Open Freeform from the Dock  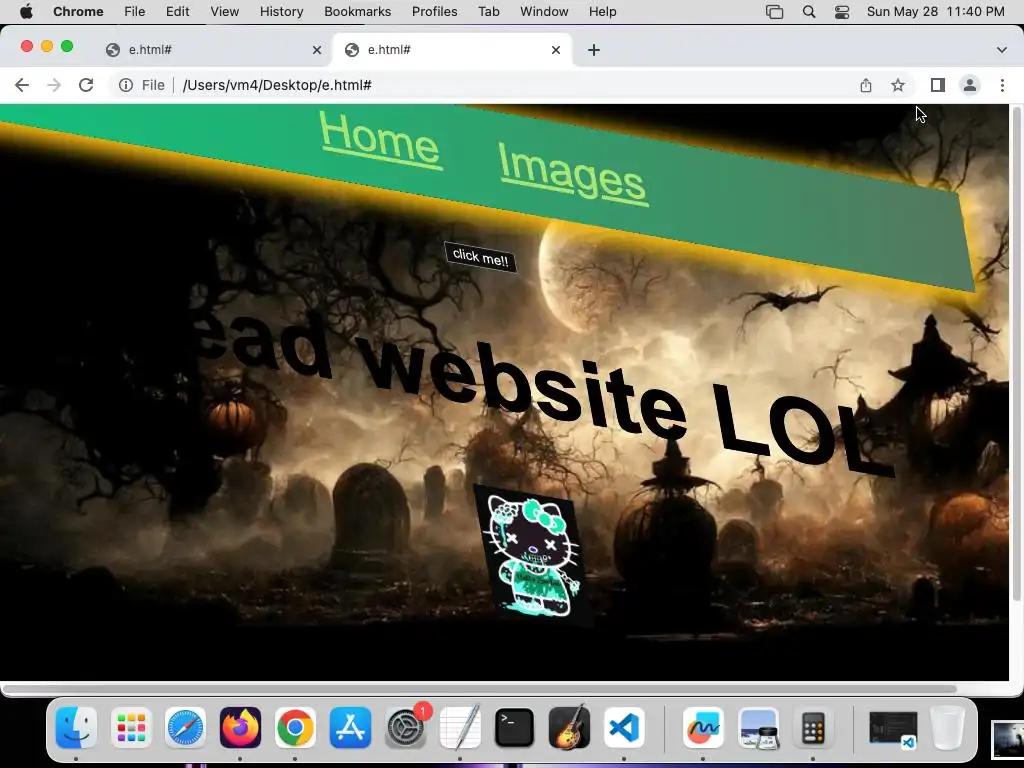tap(703, 728)
